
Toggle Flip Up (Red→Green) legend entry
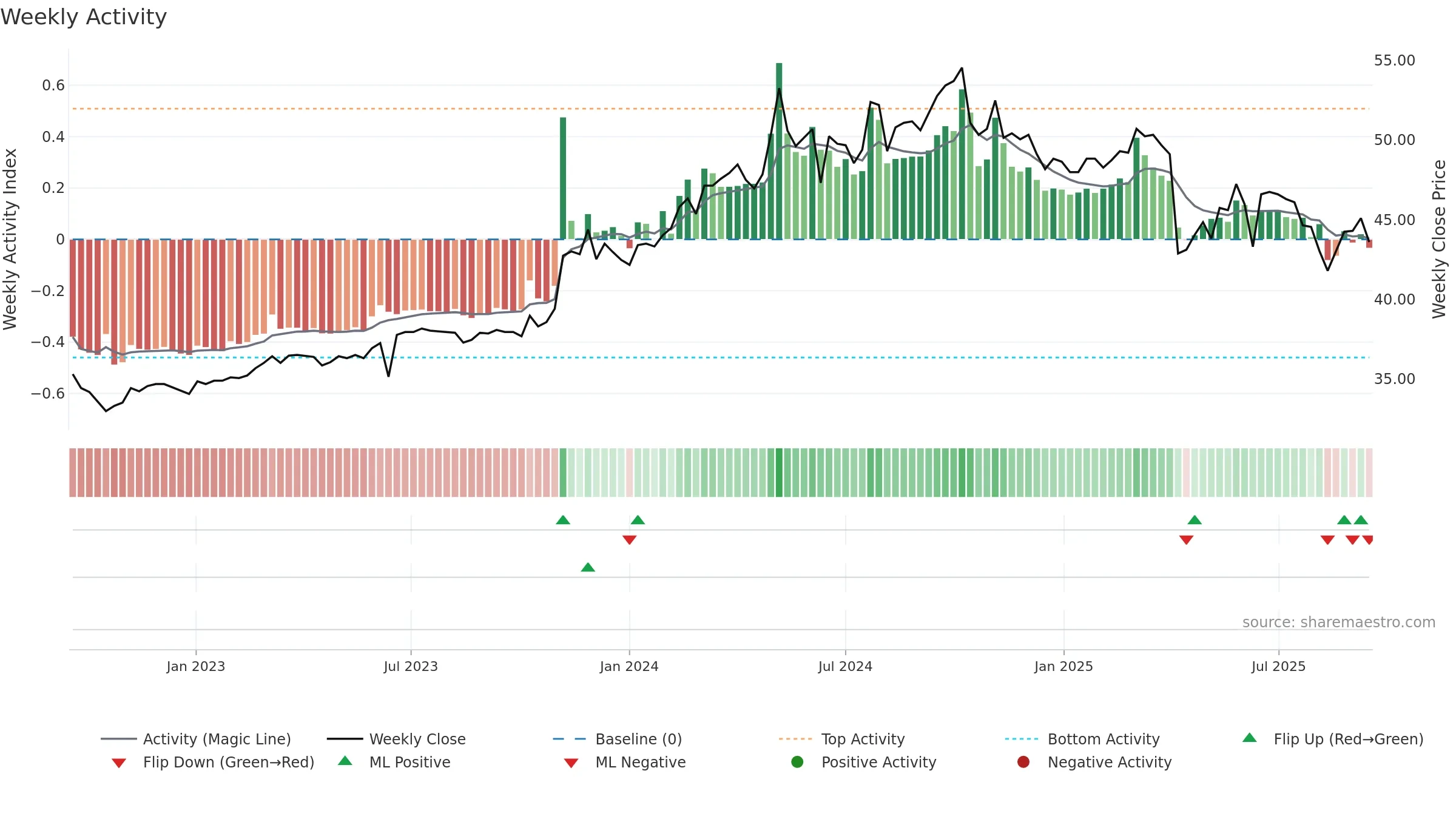[1332, 739]
